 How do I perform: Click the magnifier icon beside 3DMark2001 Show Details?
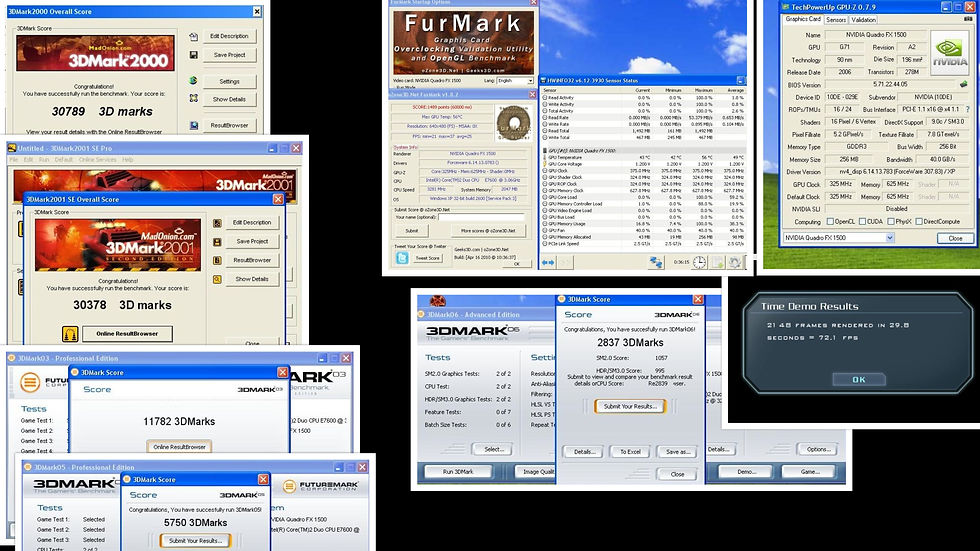pos(217,279)
